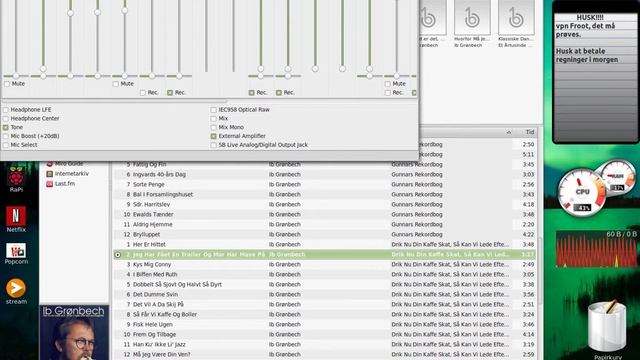The height and width of the screenshot is (360, 640).
Task: Uncheck the Tone checkbox
Action: [x=6, y=127]
